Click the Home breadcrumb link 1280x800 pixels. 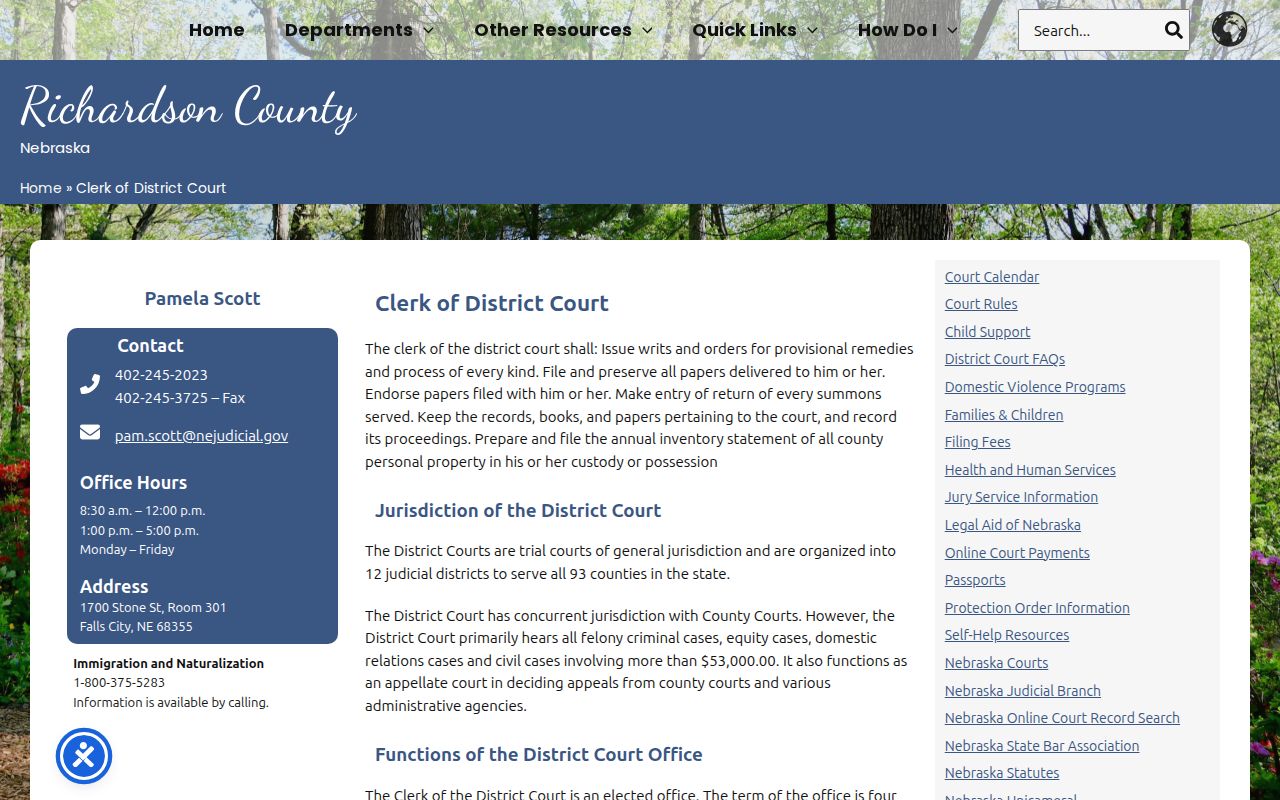coord(41,188)
